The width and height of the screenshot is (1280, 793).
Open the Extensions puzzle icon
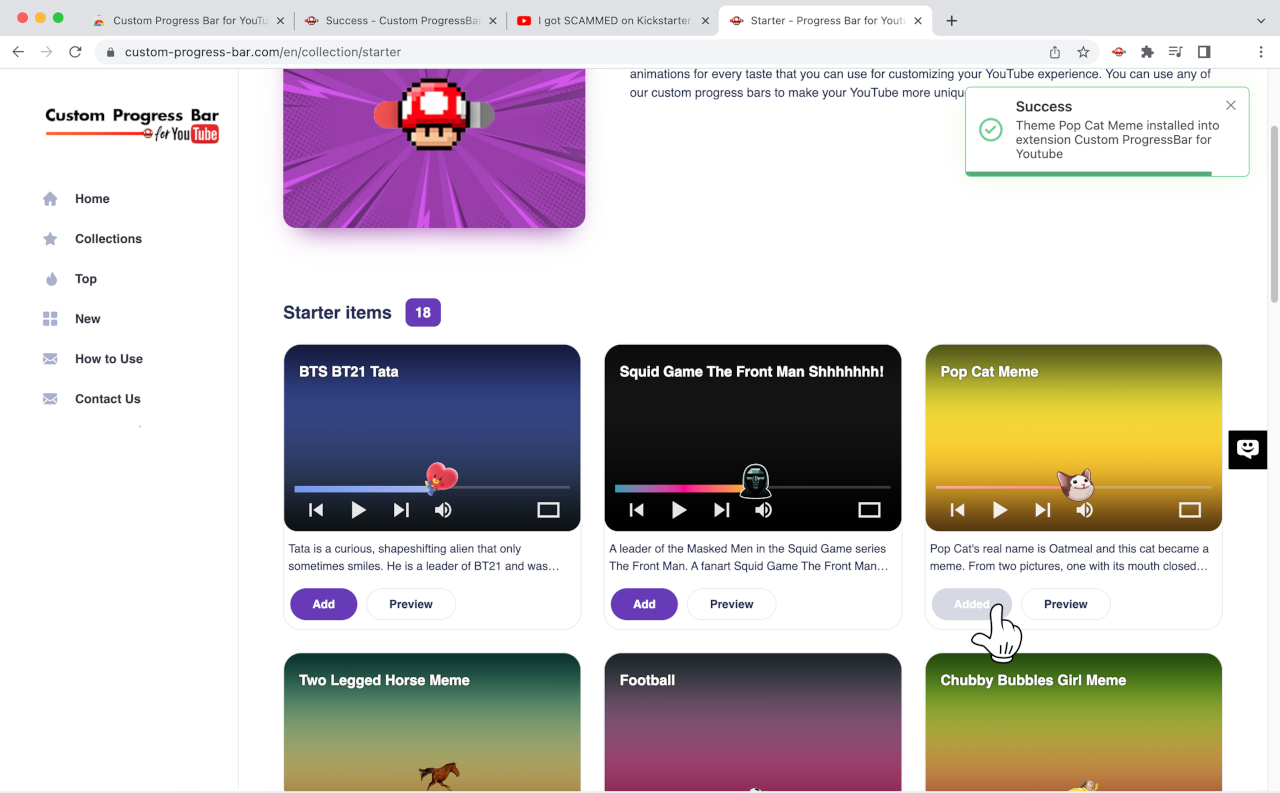click(x=1147, y=52)
